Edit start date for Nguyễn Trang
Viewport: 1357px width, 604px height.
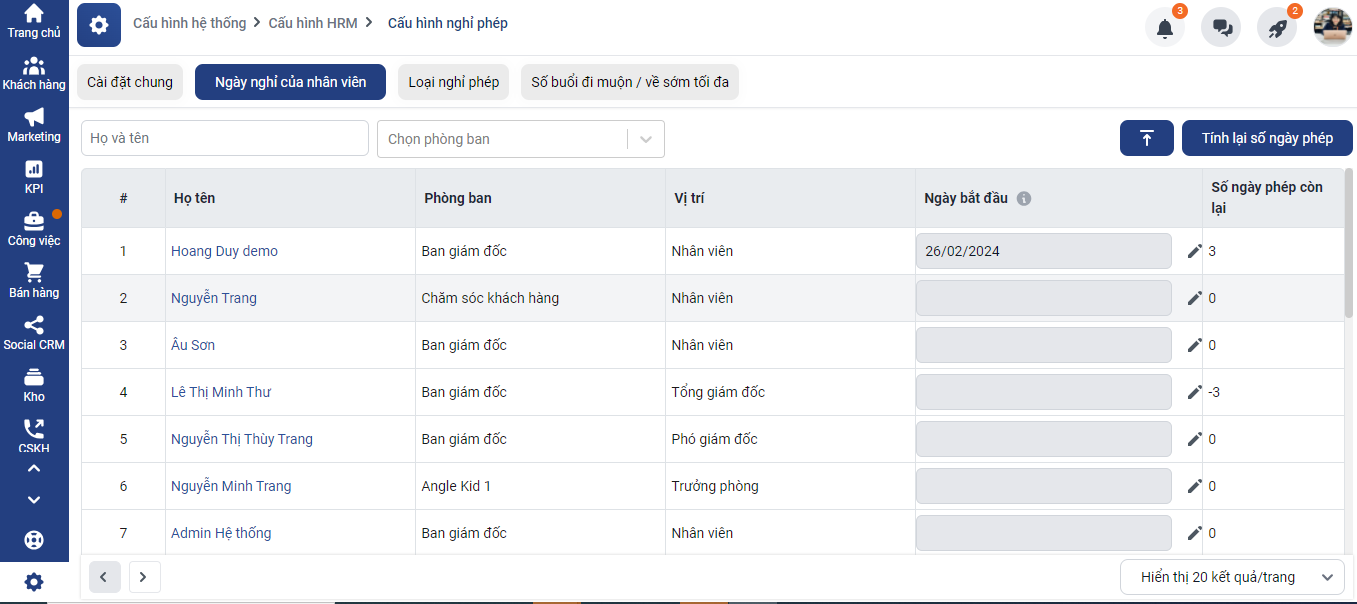(1194, 298)
